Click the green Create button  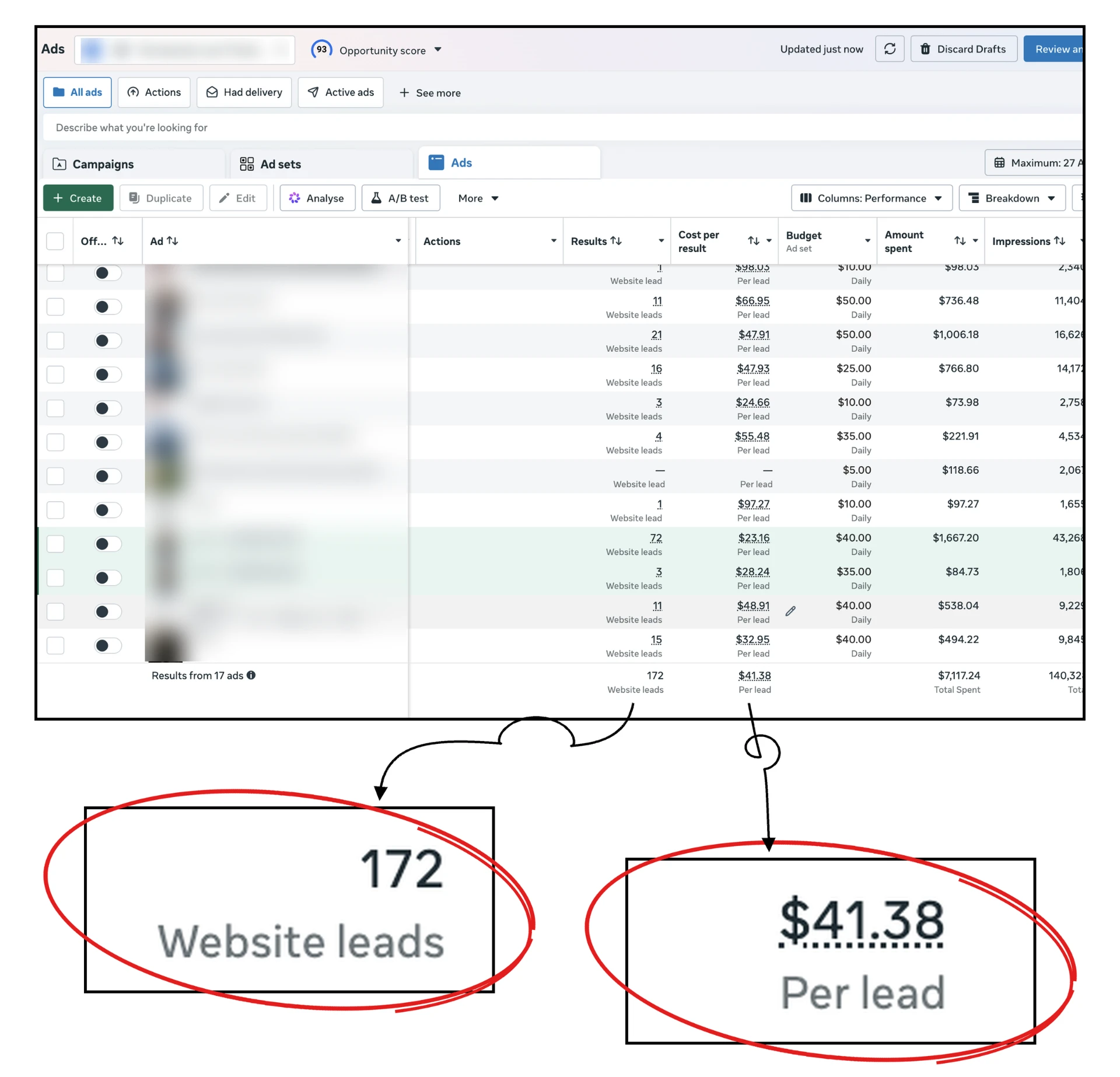[x=78, y=198]
